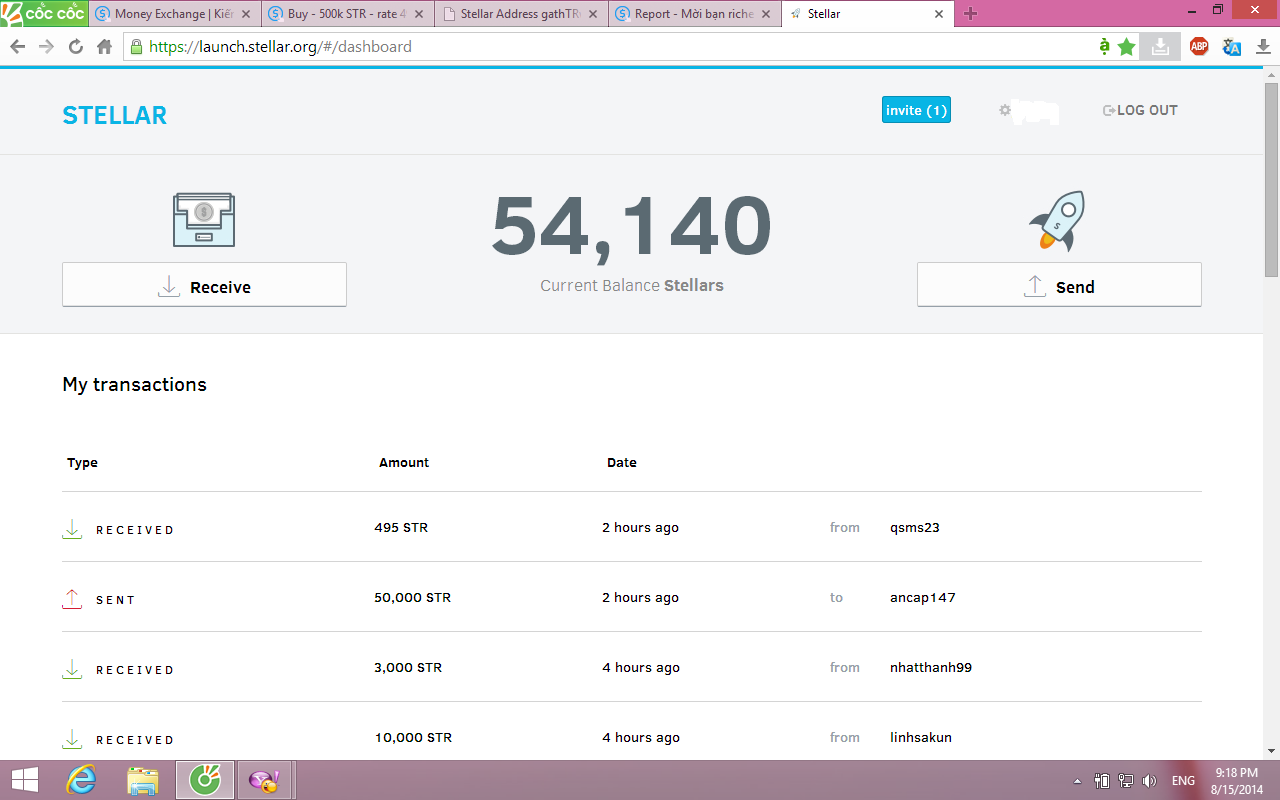Close the Buy - 500k STR tab
This screenshot has width=1280, height=800.
pos(420,14)
